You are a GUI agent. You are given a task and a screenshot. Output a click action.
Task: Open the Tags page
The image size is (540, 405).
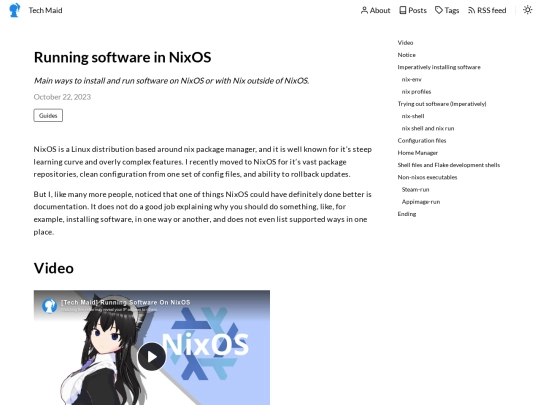[447, 10]
